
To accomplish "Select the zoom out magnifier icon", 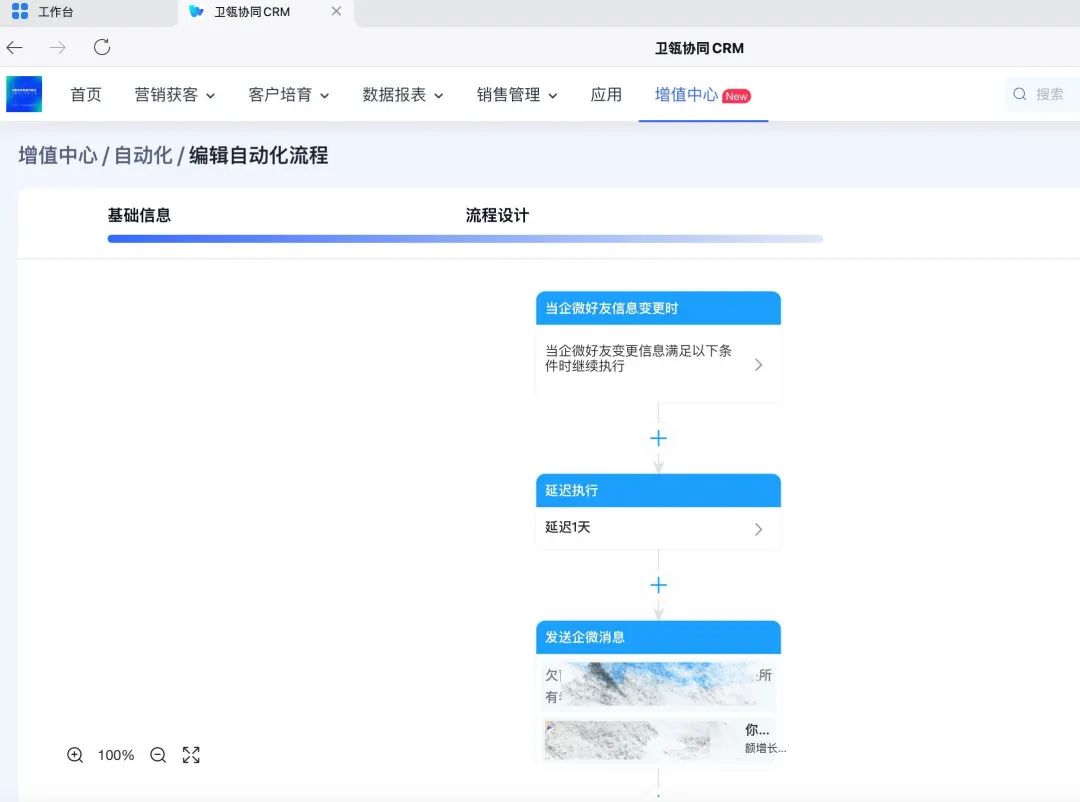I will (157, 755).
